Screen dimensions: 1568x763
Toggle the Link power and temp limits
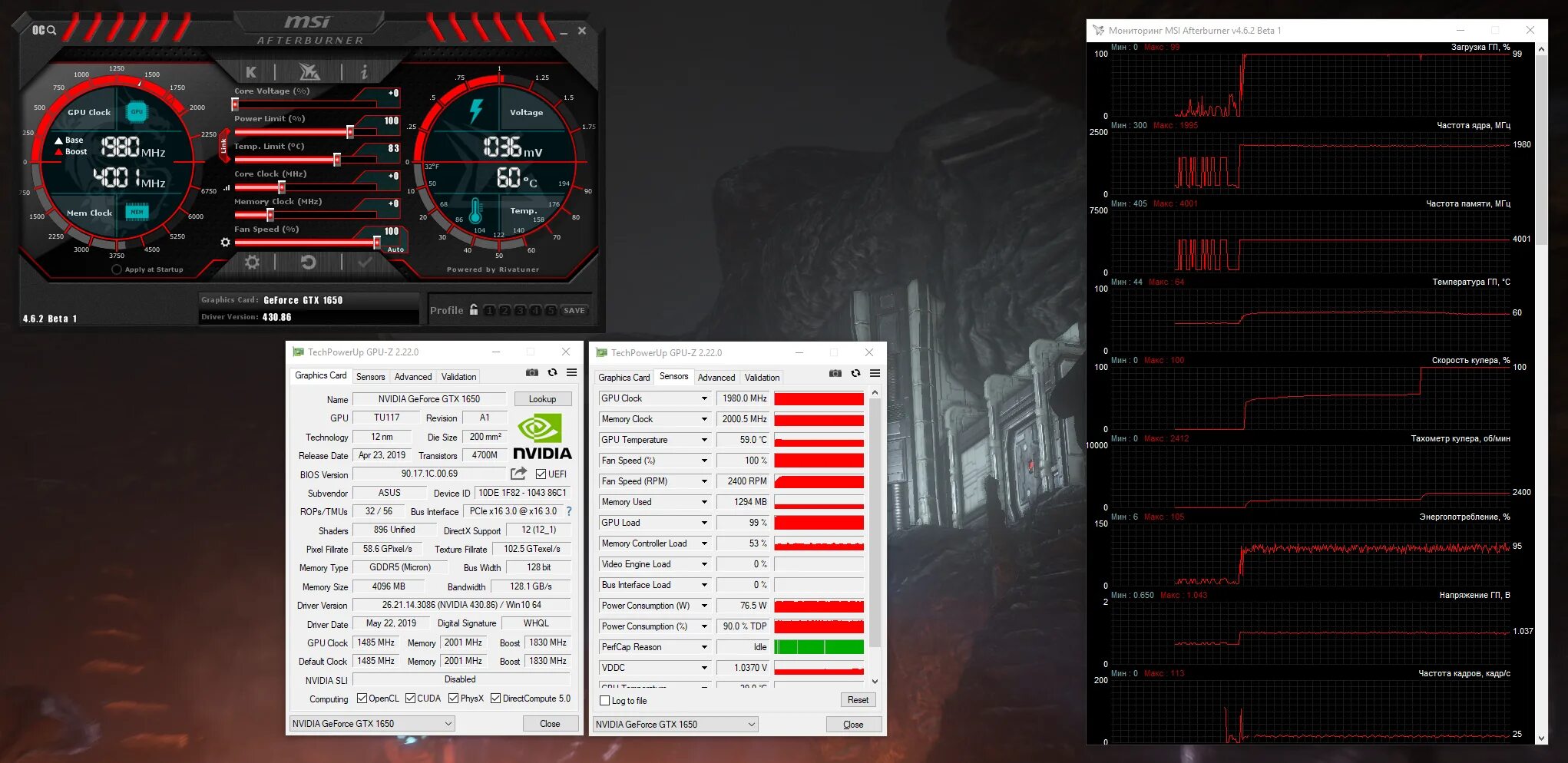click(x=224, y=144)
